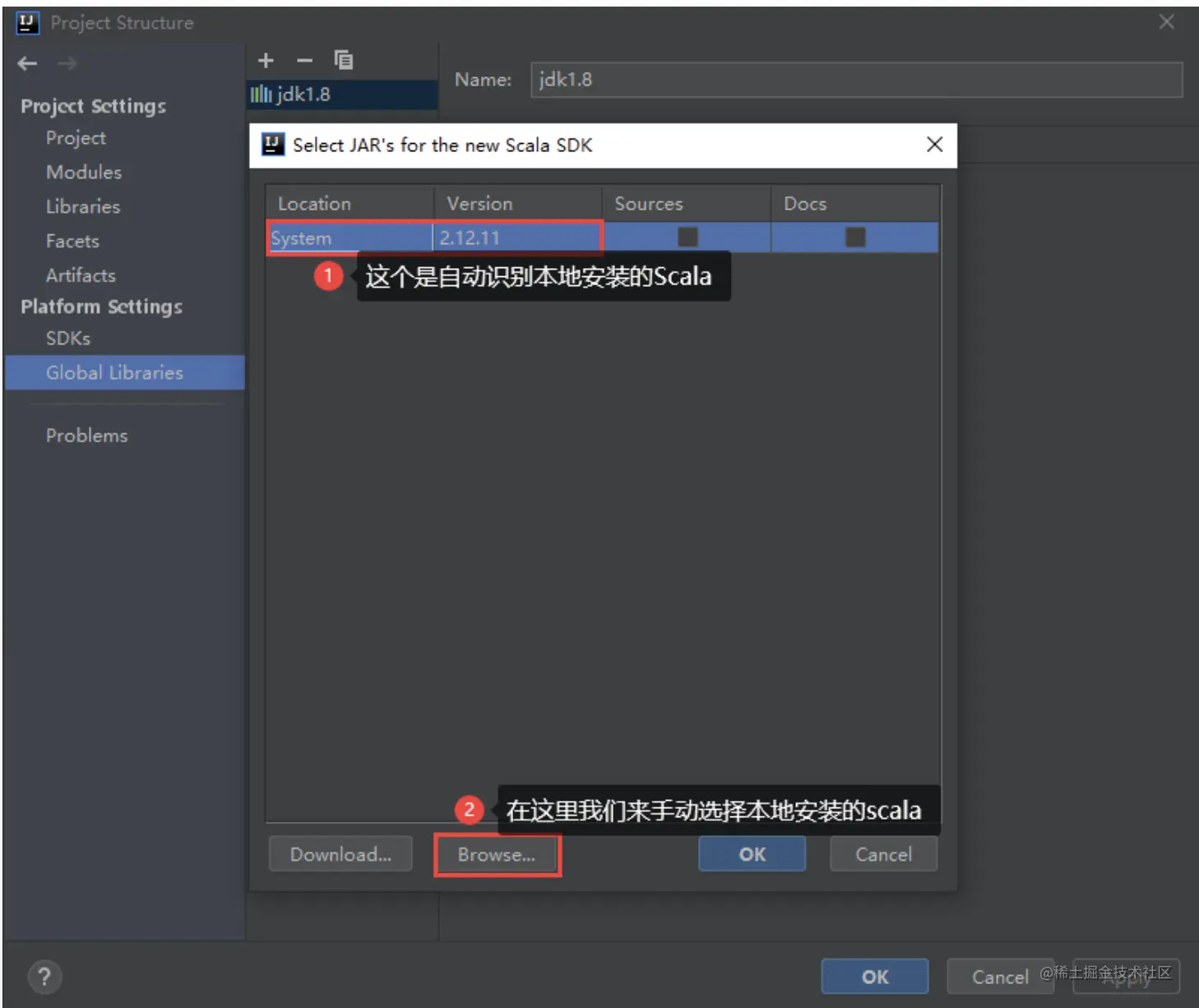
Task: Open the Problems item in the sidebar
Action: click(x=87, y=435)
